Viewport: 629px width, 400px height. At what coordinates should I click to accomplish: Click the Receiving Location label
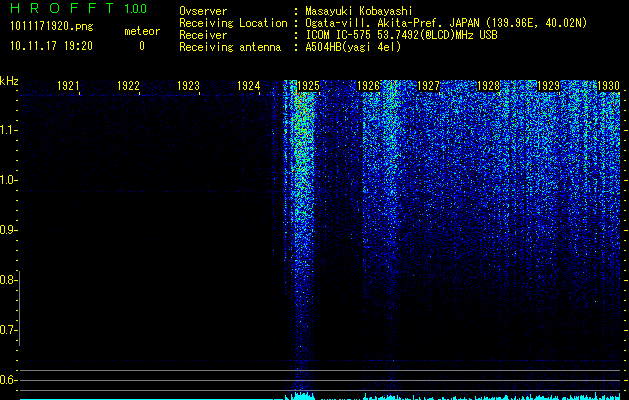233,23
